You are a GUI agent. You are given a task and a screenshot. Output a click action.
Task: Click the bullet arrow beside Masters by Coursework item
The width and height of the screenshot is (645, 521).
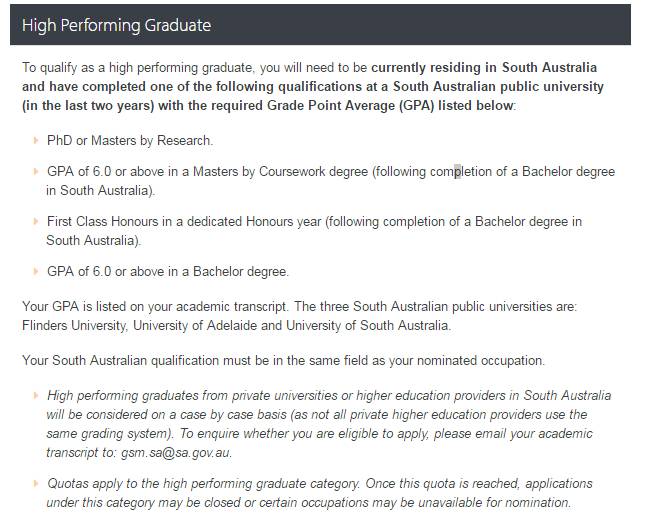pyautogui.click(x=36, y=171)
